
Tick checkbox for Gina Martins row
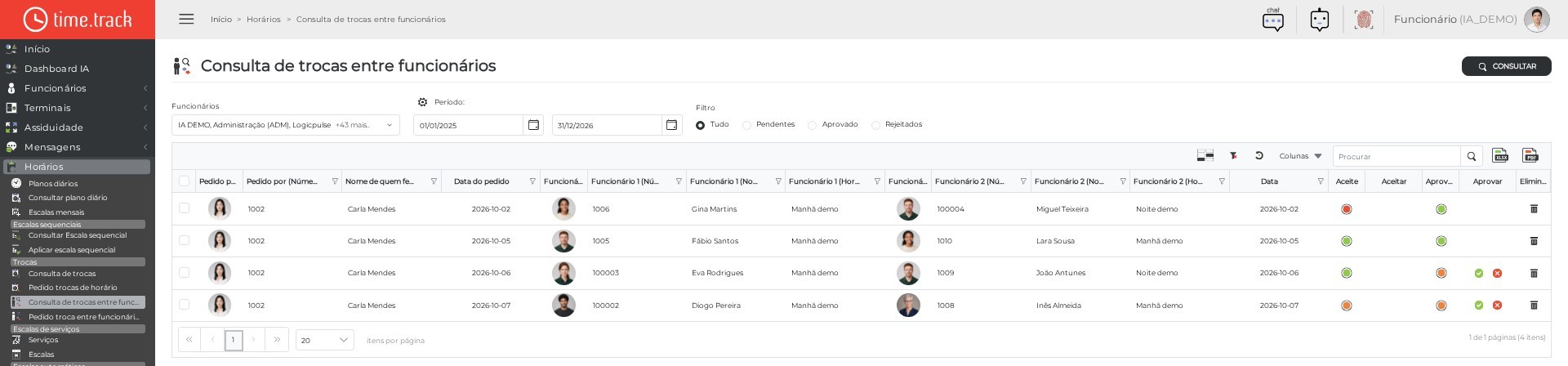pyautogui.click(x=184, y=208)
